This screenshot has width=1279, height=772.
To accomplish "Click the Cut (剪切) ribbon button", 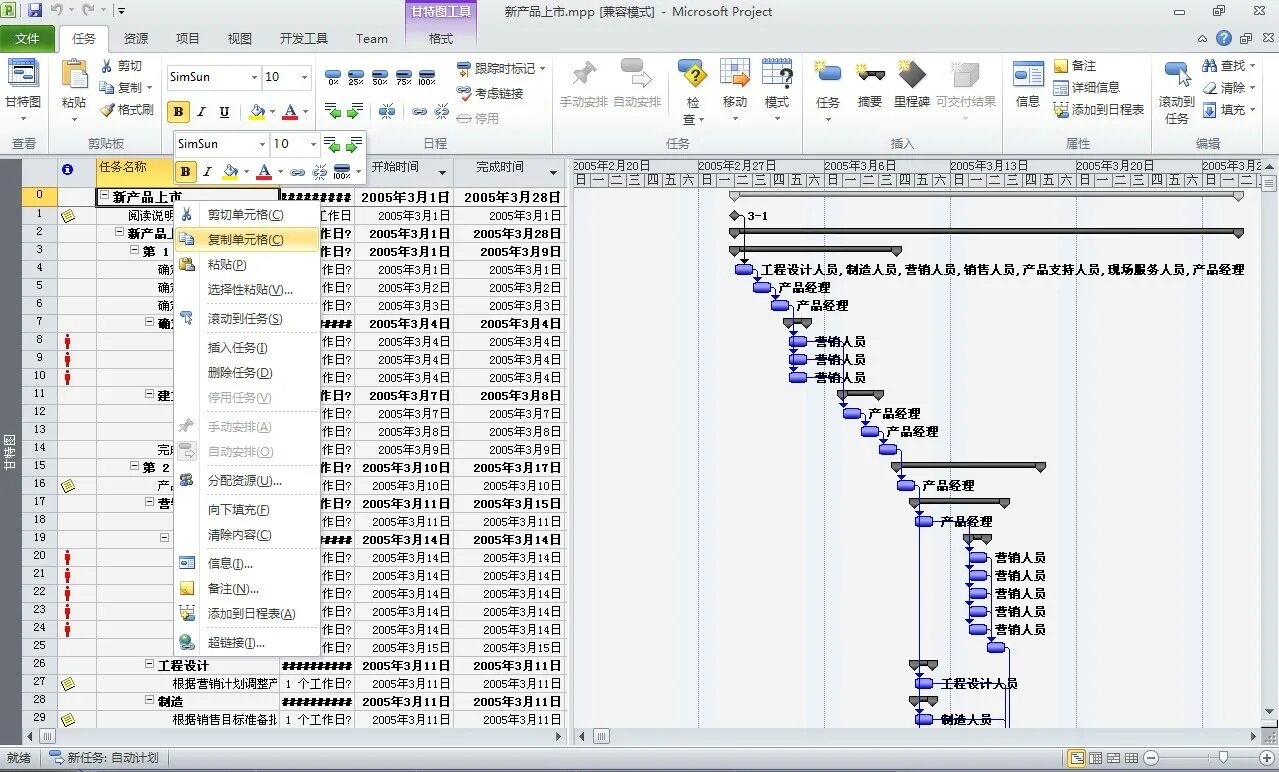I will coord(122,66).
